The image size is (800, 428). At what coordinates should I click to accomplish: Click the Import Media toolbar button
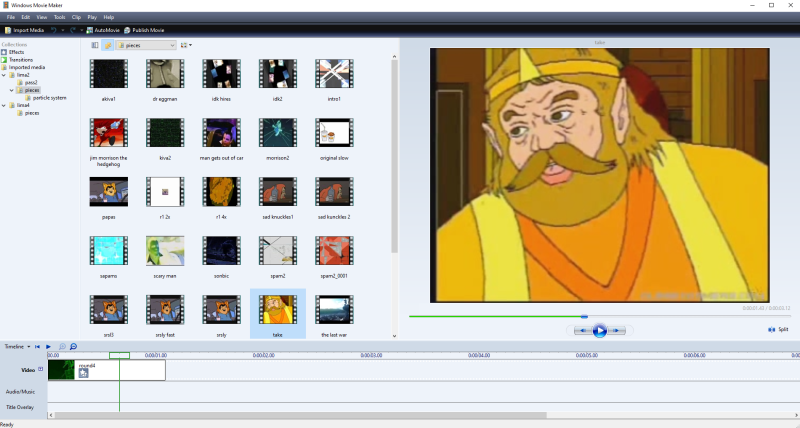24,30
